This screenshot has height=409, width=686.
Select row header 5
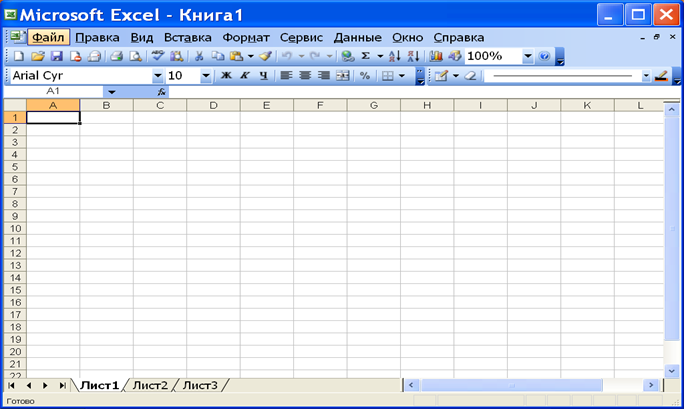tap(15, 166)
